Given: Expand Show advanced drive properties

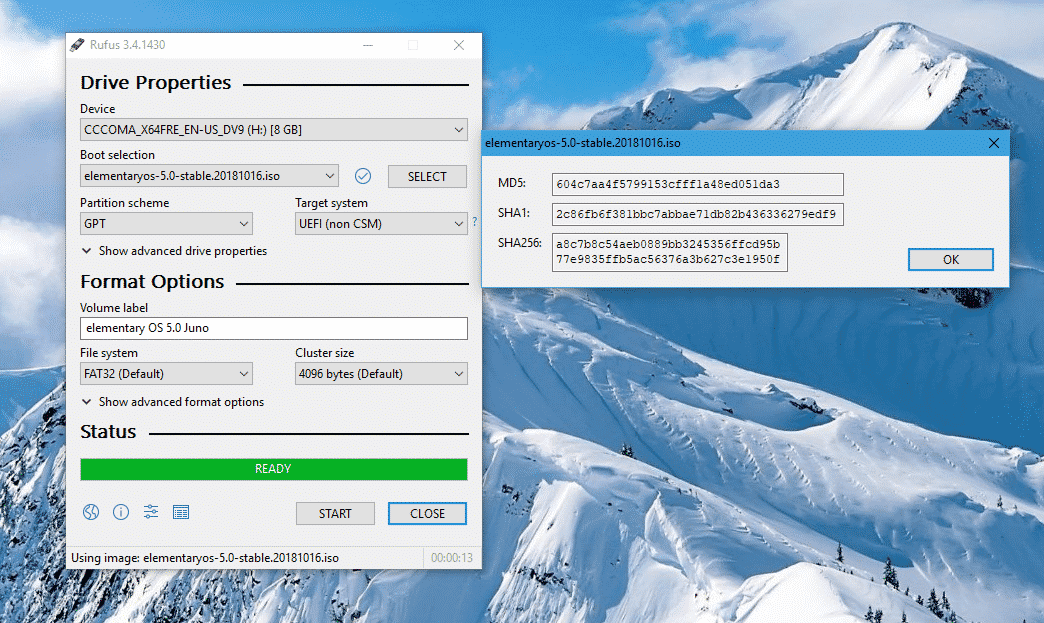Looking at the screenshot, I should 174,251.
